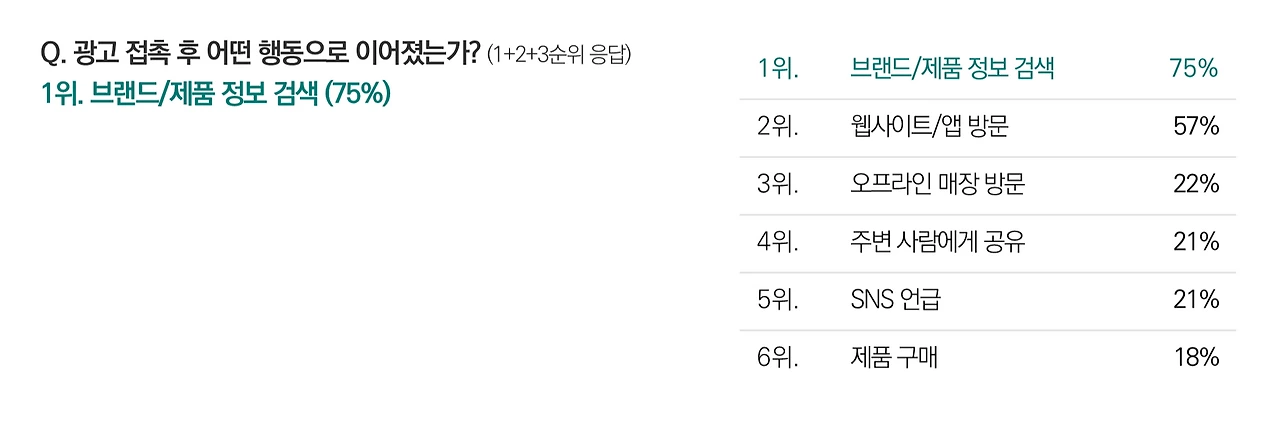Image resolution: width=1280 pixels, height=428 pixels.
Task: Click the 22% value
Action: (1195, 185)
